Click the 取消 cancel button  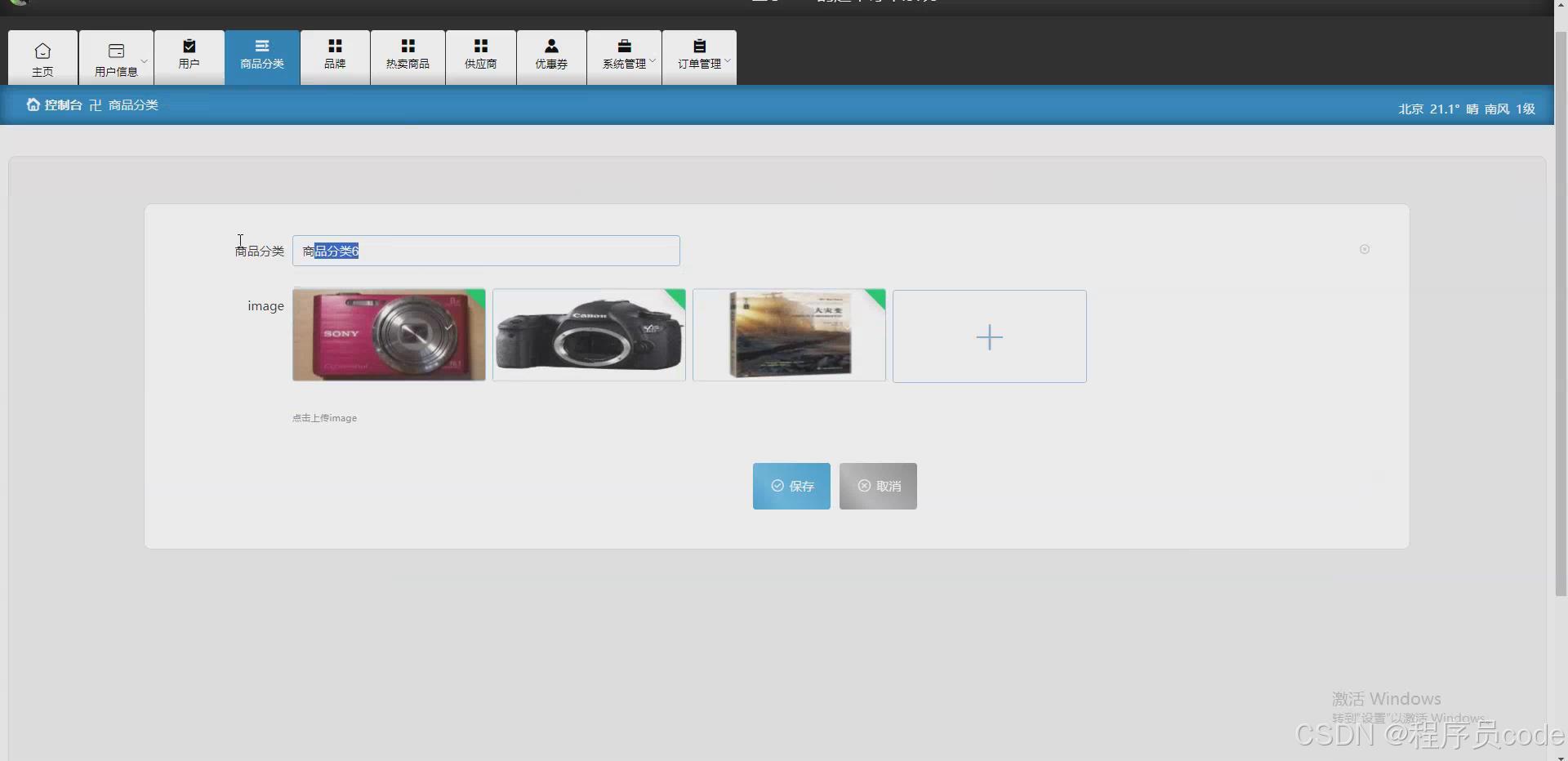[878, 486]
